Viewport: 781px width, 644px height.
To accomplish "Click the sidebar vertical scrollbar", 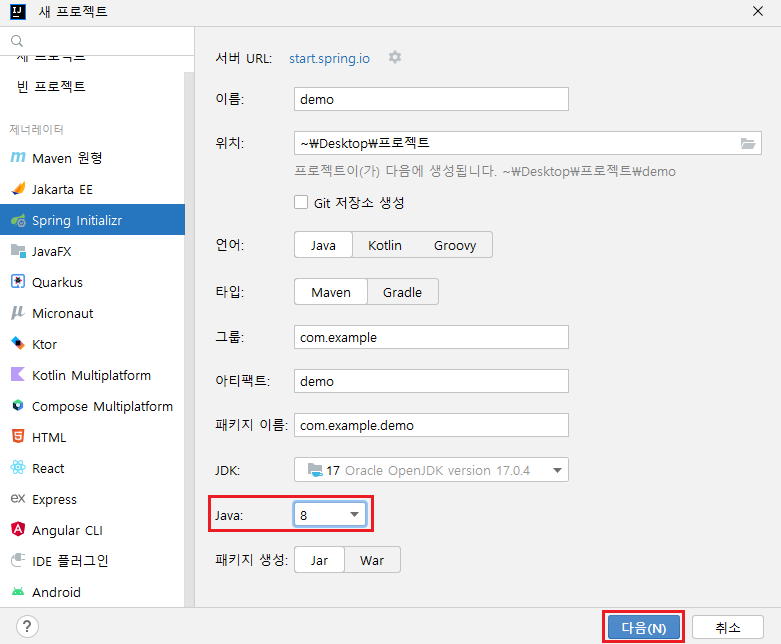I will [189, 339].
